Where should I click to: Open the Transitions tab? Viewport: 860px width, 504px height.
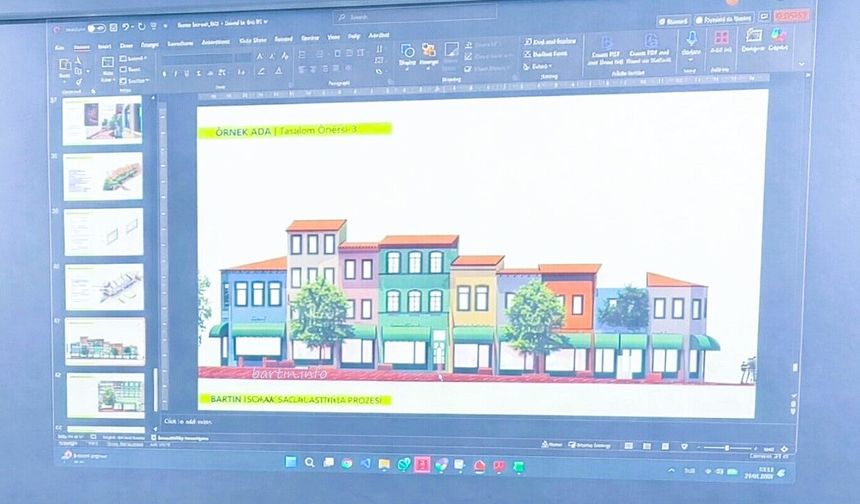pos(180,43)
